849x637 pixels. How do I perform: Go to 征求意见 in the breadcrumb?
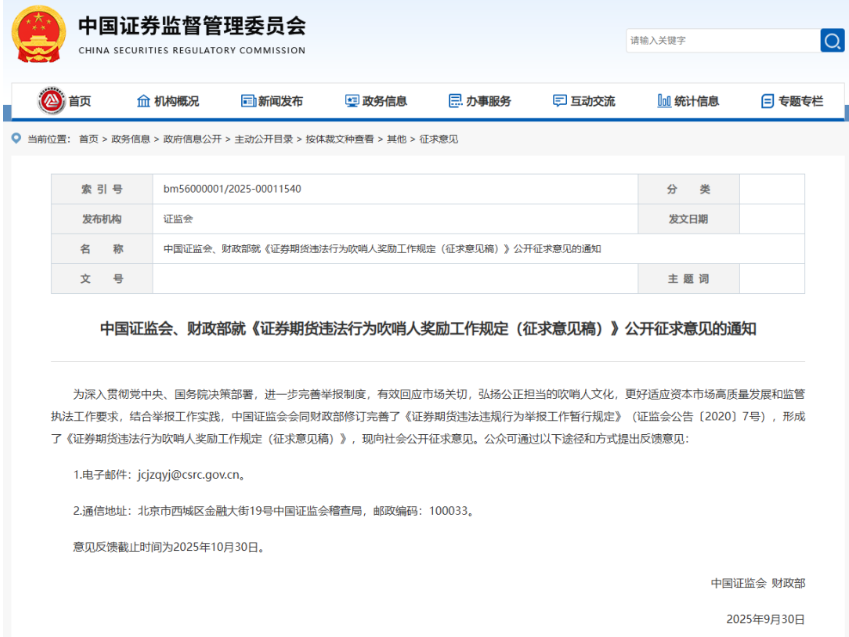(x=439, y=139)
